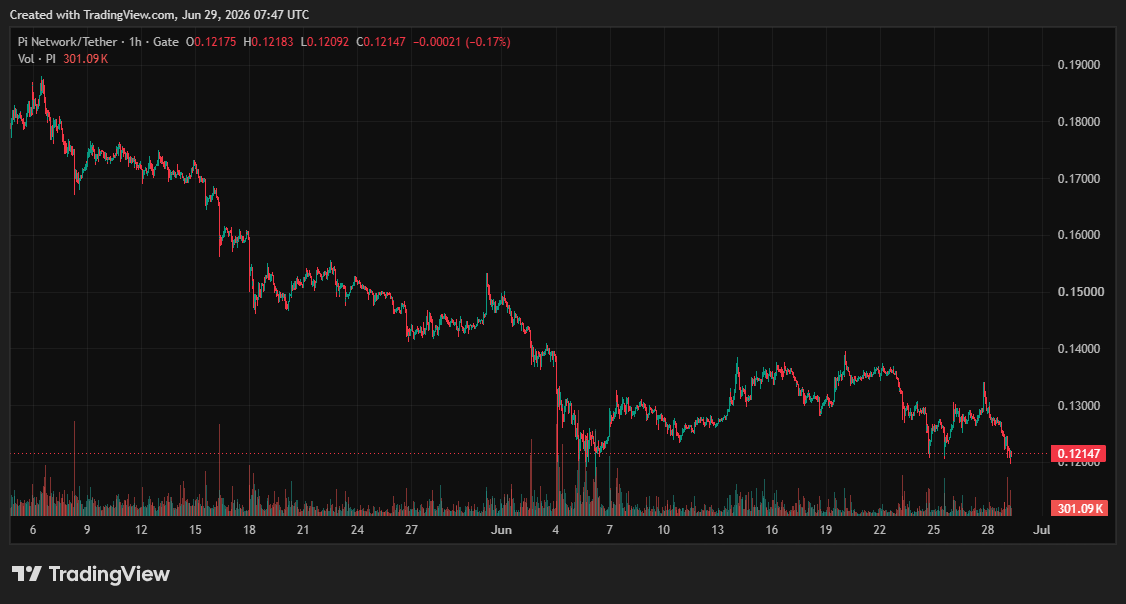Screen dimensions: 1126x604
Task: Click the 7 date label on time axis
Action: click(x=610, y=529)
